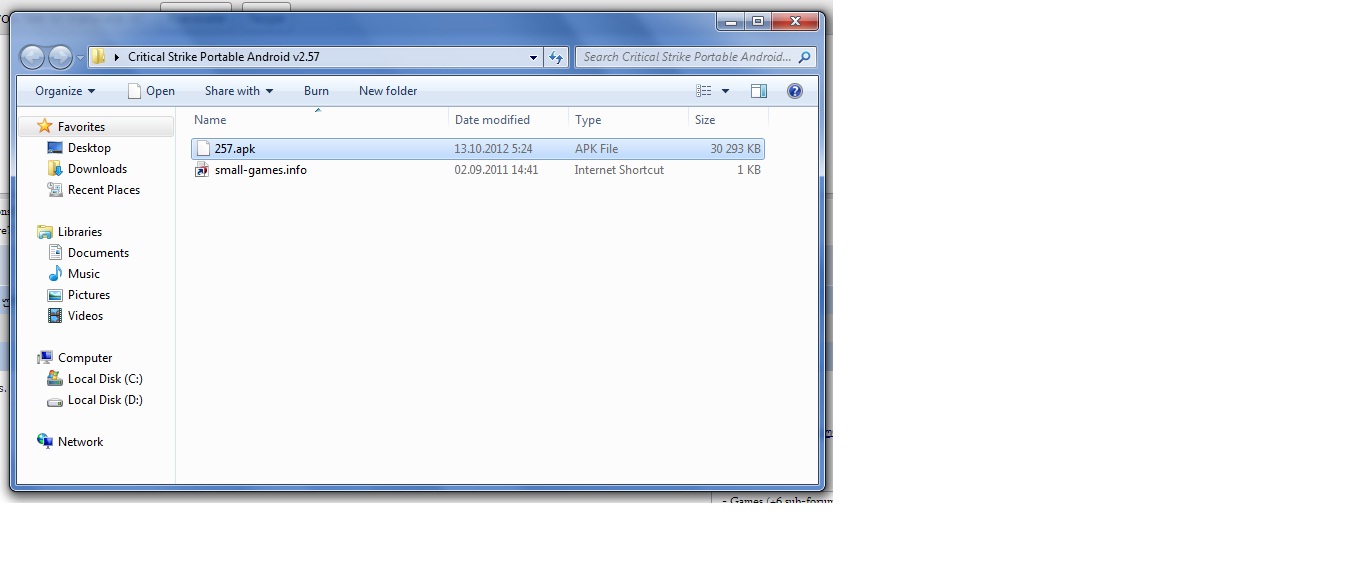Toggle the preview pane
The height and width of the screenshot is (564, 1354).
coord(759,91)
